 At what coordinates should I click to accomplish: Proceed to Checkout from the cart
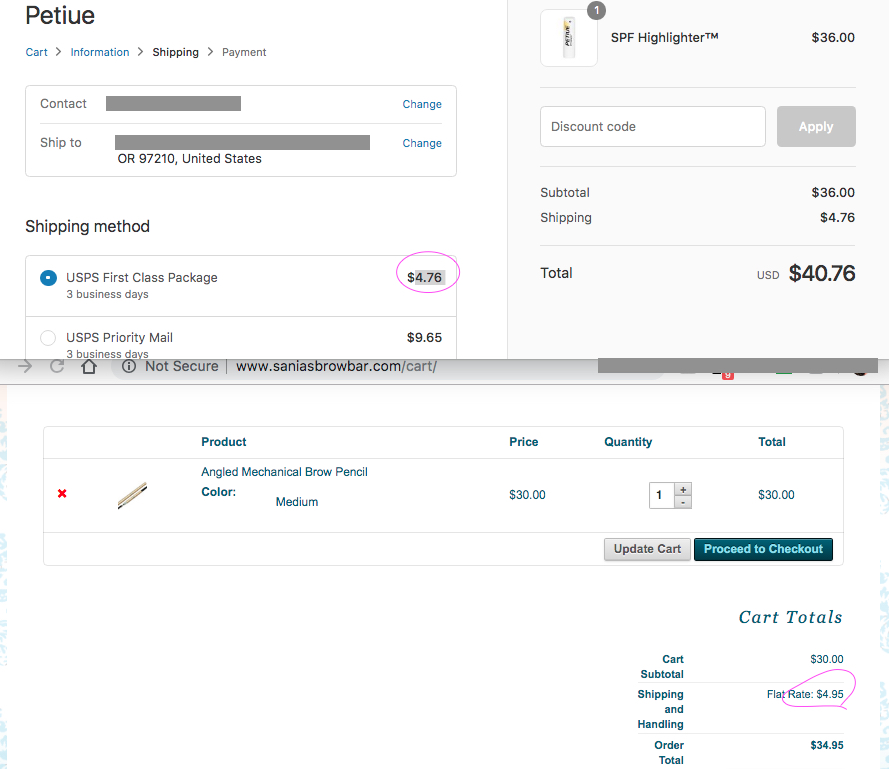coord(763,549)
